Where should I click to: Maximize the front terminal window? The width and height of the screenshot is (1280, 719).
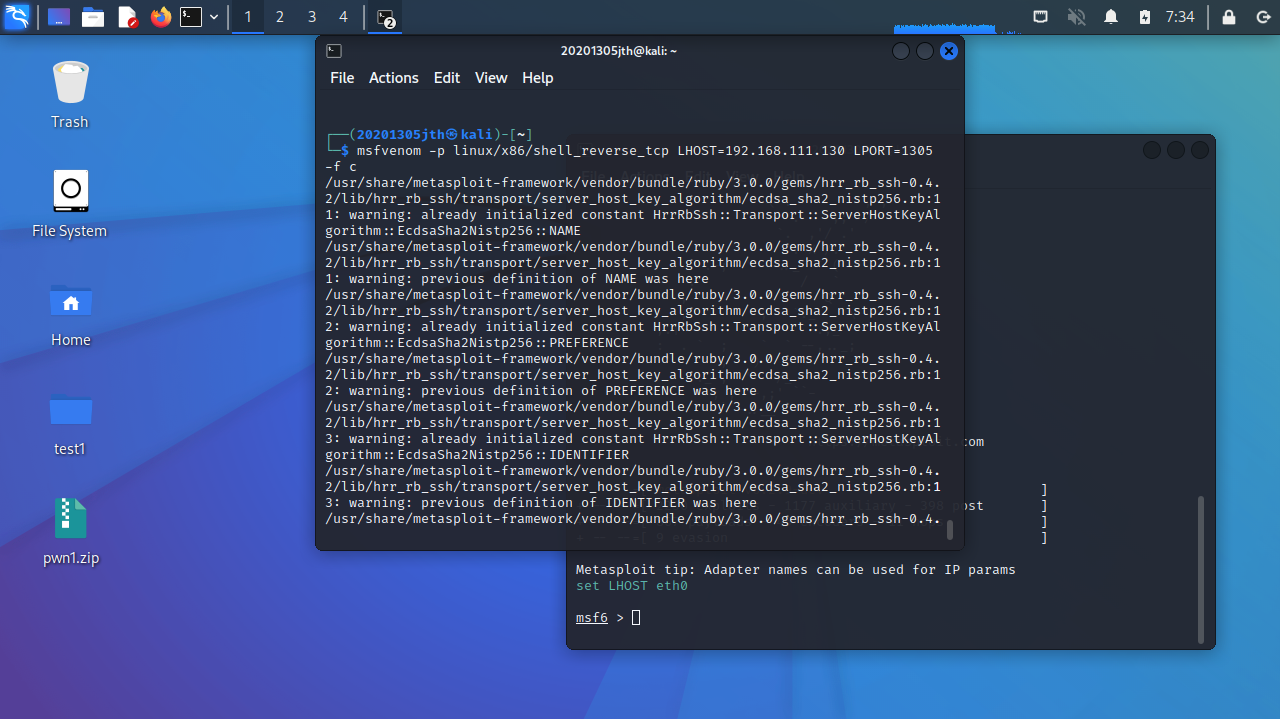[925, 51]
